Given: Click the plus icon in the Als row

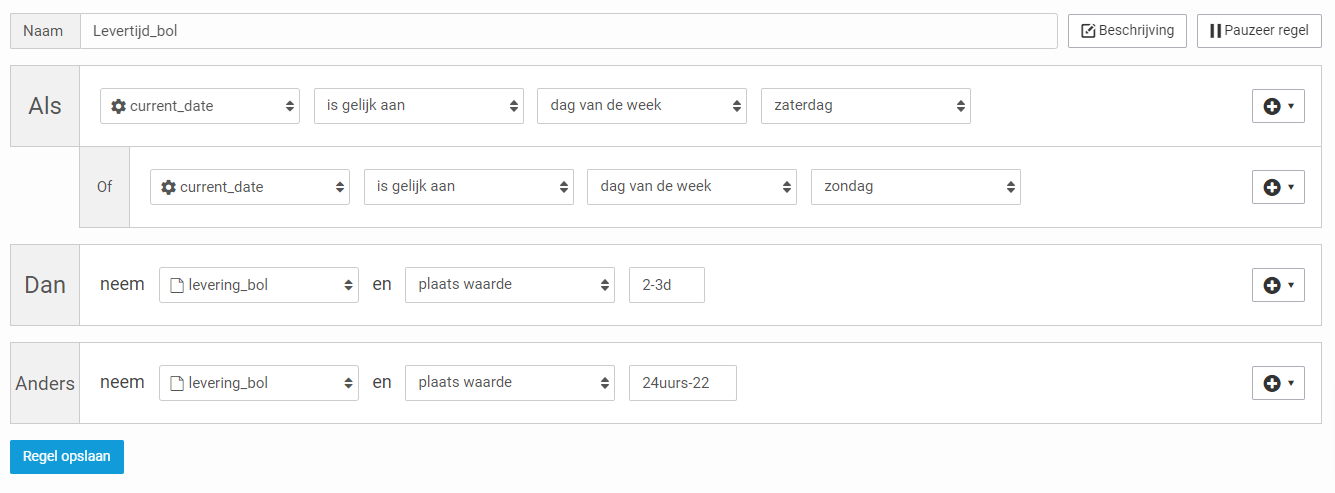Looking at the screenshot, I should tap(1272, 106).
